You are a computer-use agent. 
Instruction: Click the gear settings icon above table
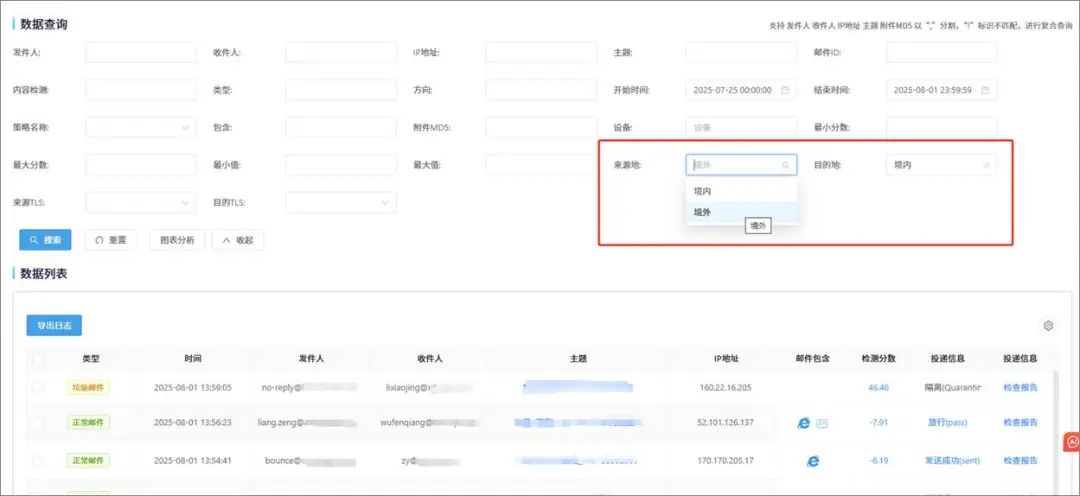pyautogui.click(x=1048, y=325)
